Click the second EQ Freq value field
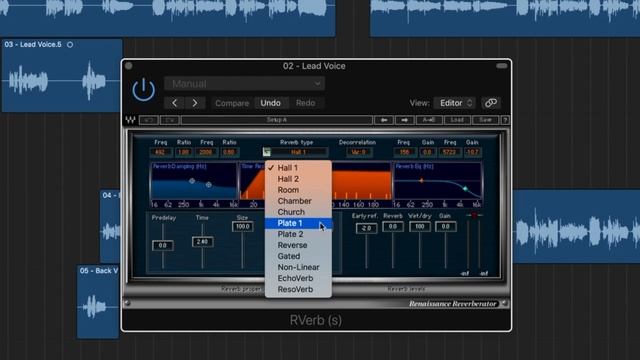 point(450,152)
